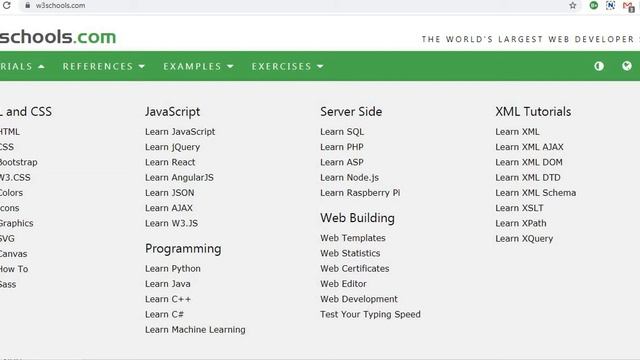Open the Web Certificates link

[x=354, y=269]
